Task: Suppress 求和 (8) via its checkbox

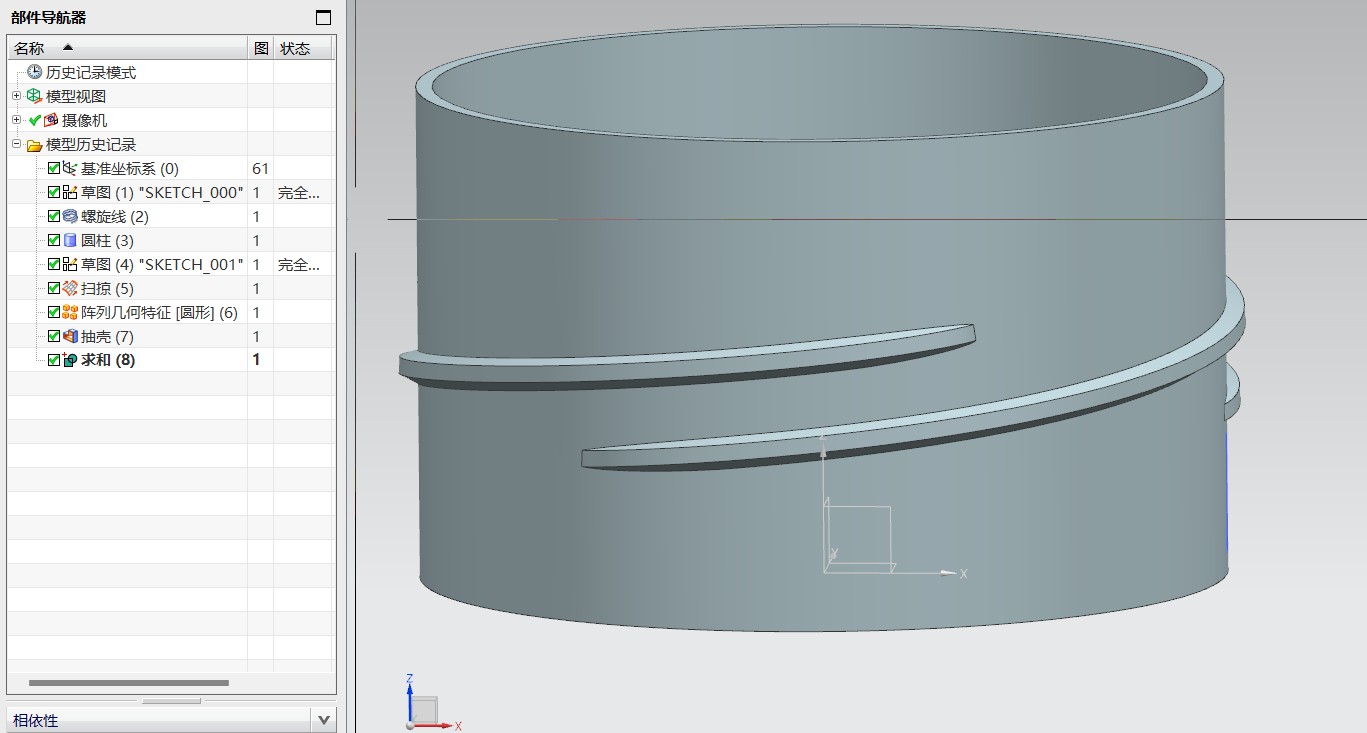Action: (x=54, y=360)
